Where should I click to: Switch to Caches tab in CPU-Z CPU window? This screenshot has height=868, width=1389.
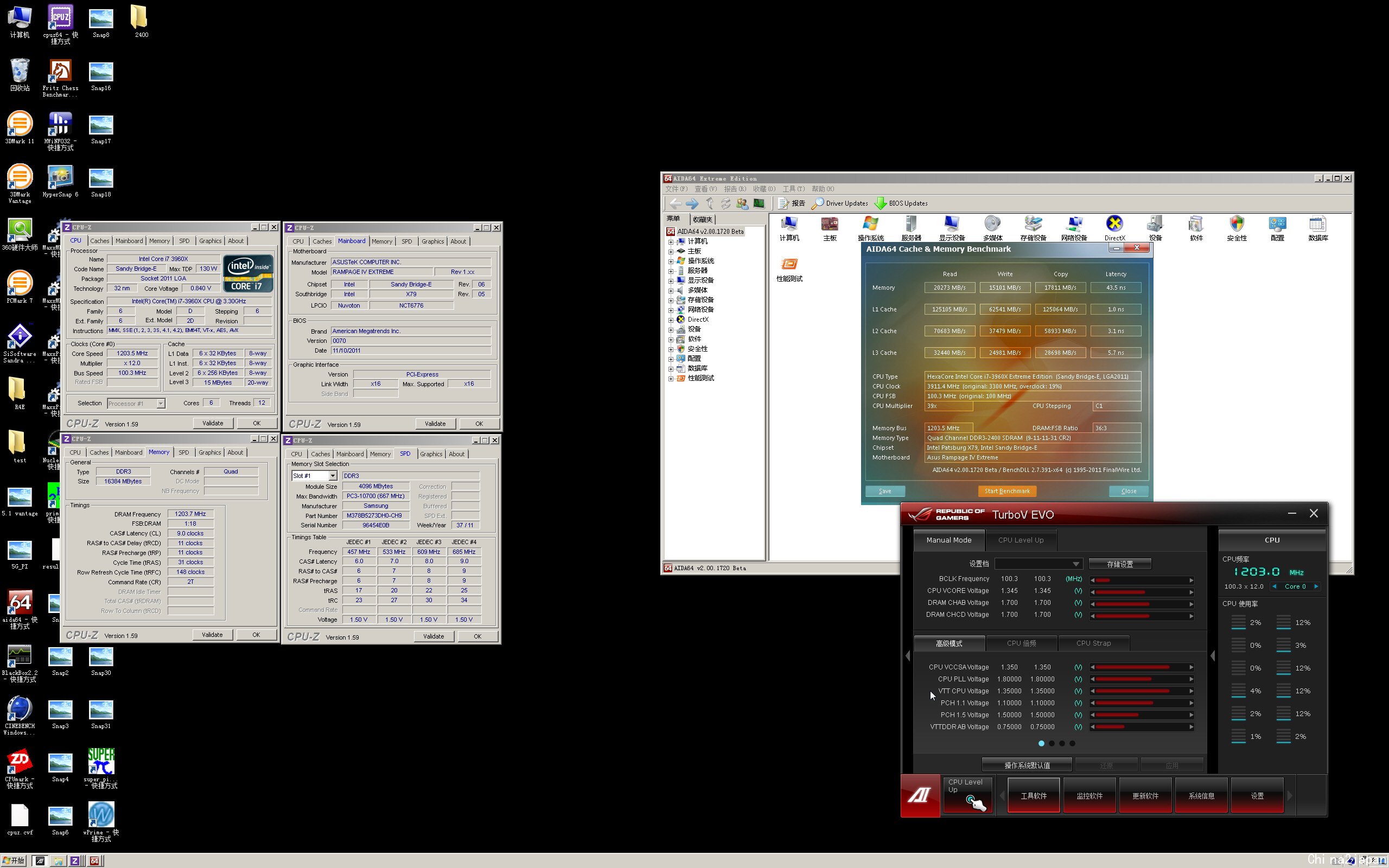pos(99,241)
